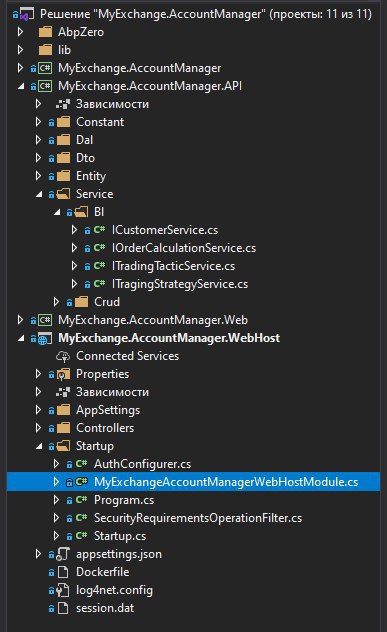Select the solution root node label
Screen dimensions: 387x632
point(206,14)
